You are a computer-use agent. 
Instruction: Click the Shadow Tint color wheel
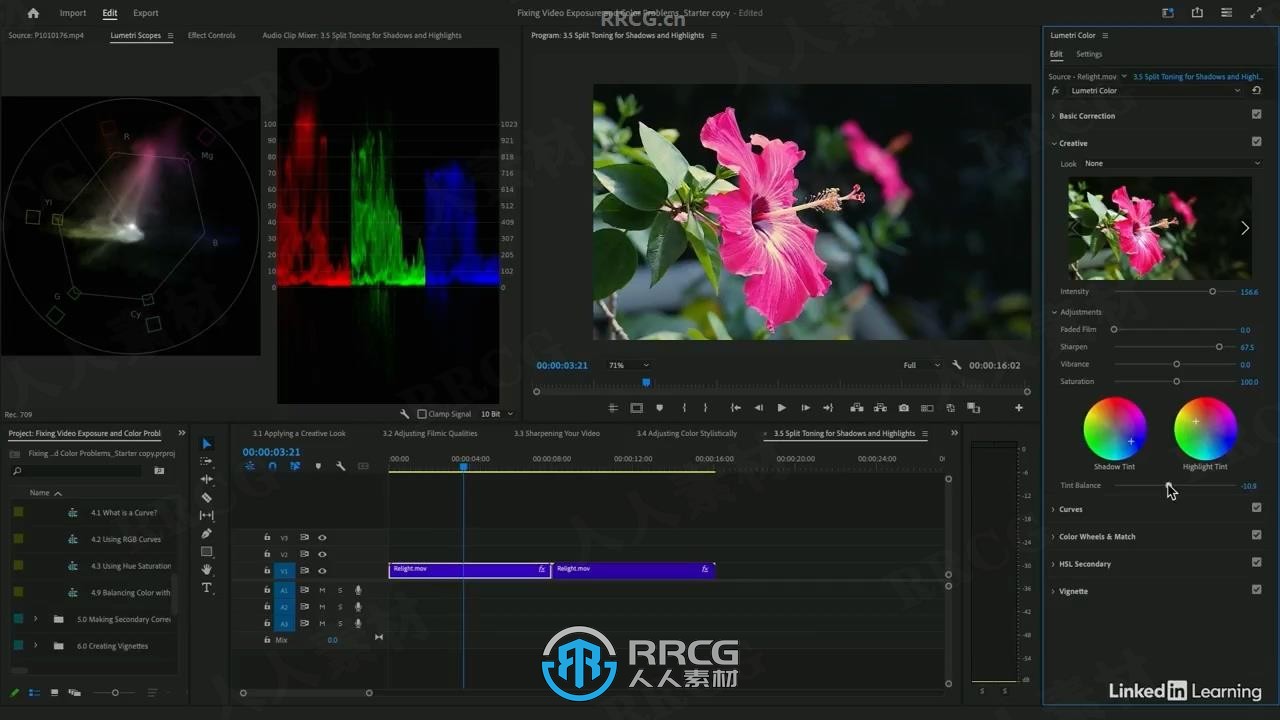pyautogui.click(x=1114, y=428)
